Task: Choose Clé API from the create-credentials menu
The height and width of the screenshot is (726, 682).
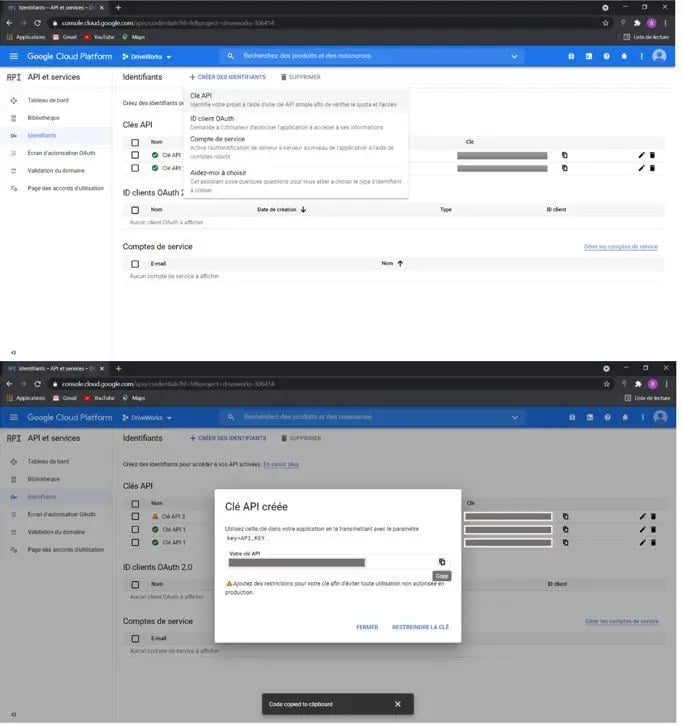Action: tap(295, 100)
